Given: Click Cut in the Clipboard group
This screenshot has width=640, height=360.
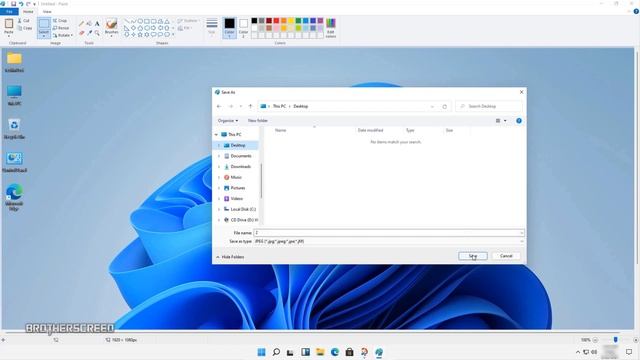Looking at the screenshot, I should click(24, 20).
